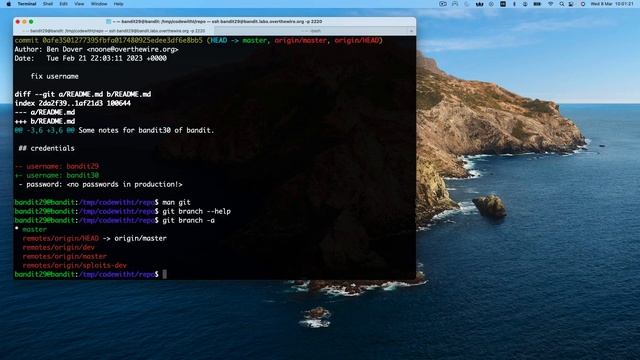This screenshot has width=640, height=360.
Task: Click the 'diff --git a/README.md' line
Action: pyautogui.click(x=83, y=94)
